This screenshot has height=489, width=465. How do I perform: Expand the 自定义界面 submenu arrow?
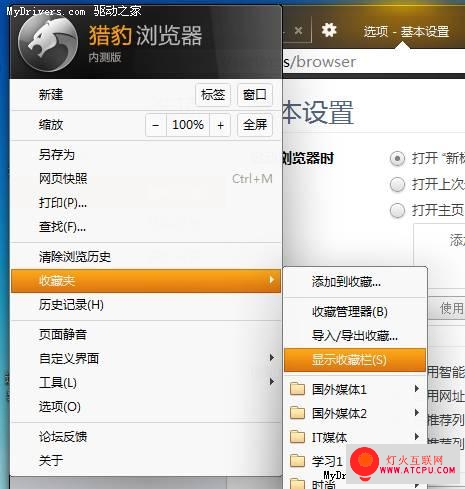pos(272,358)
